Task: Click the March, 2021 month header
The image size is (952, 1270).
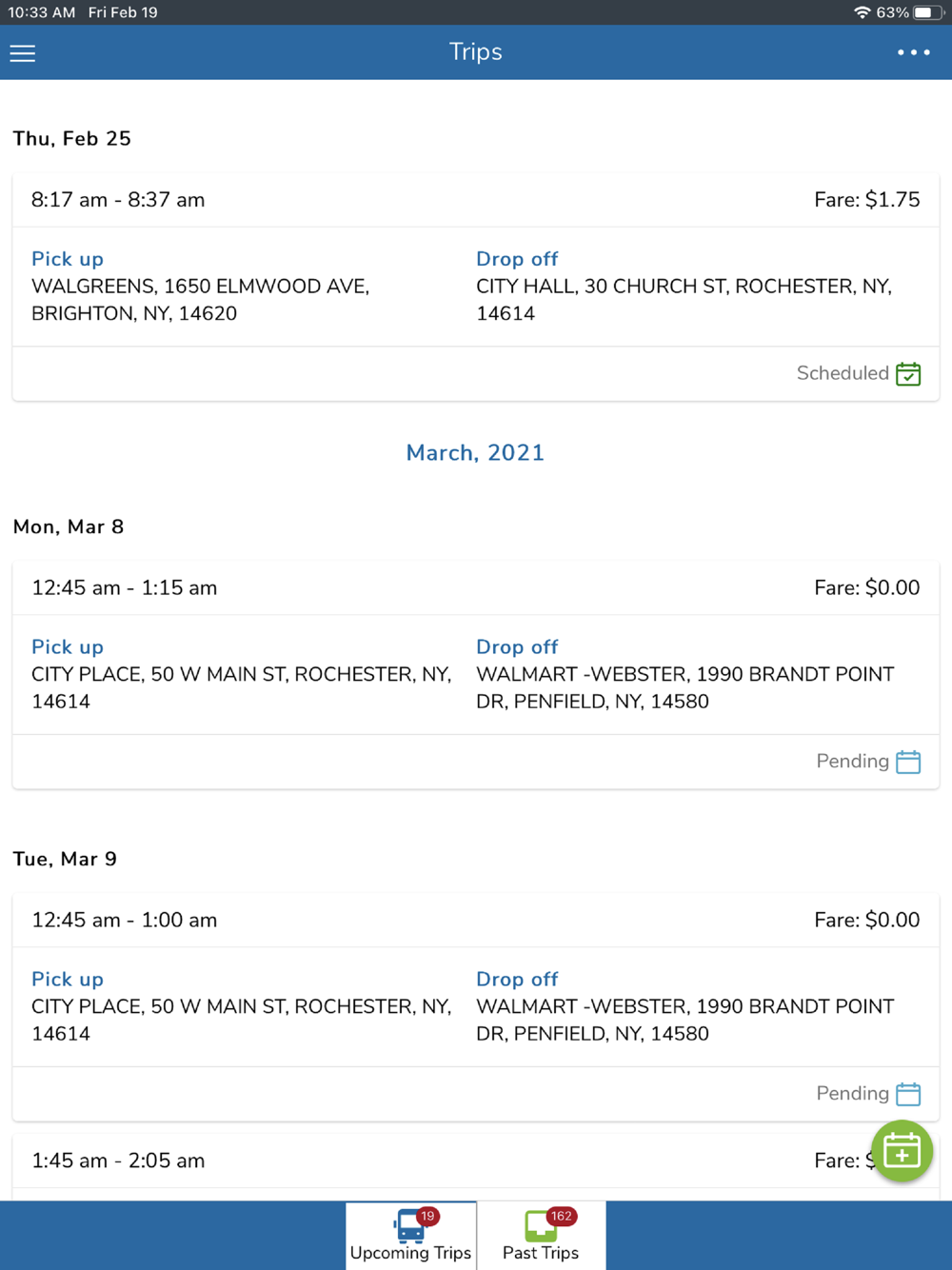Action: point(475,453)
